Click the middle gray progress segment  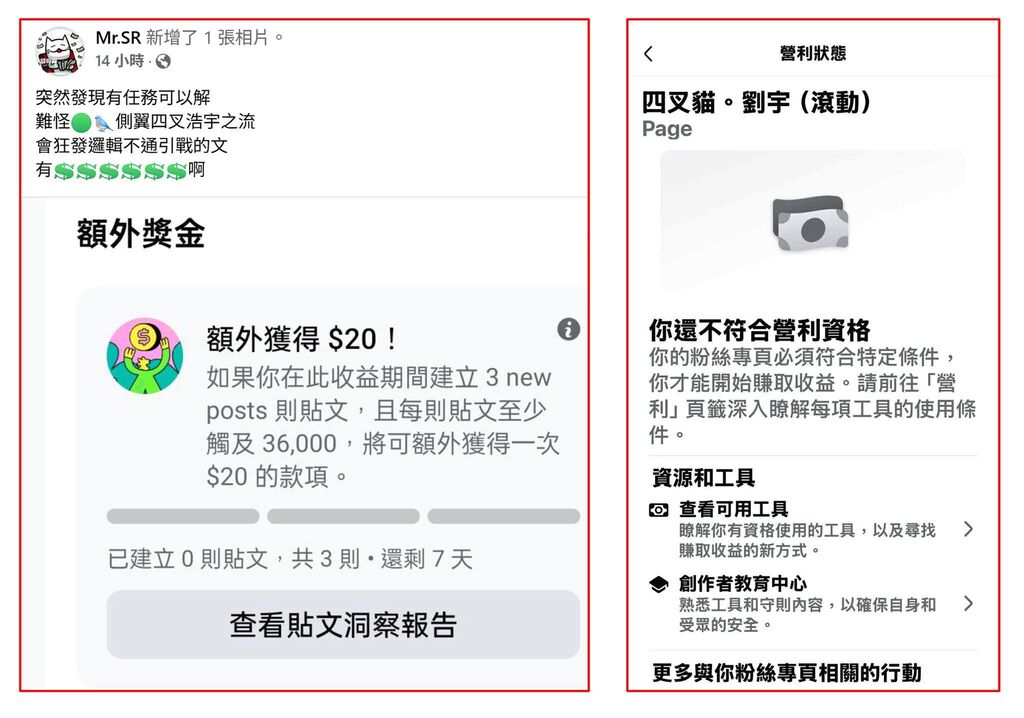tap(343, 516)
